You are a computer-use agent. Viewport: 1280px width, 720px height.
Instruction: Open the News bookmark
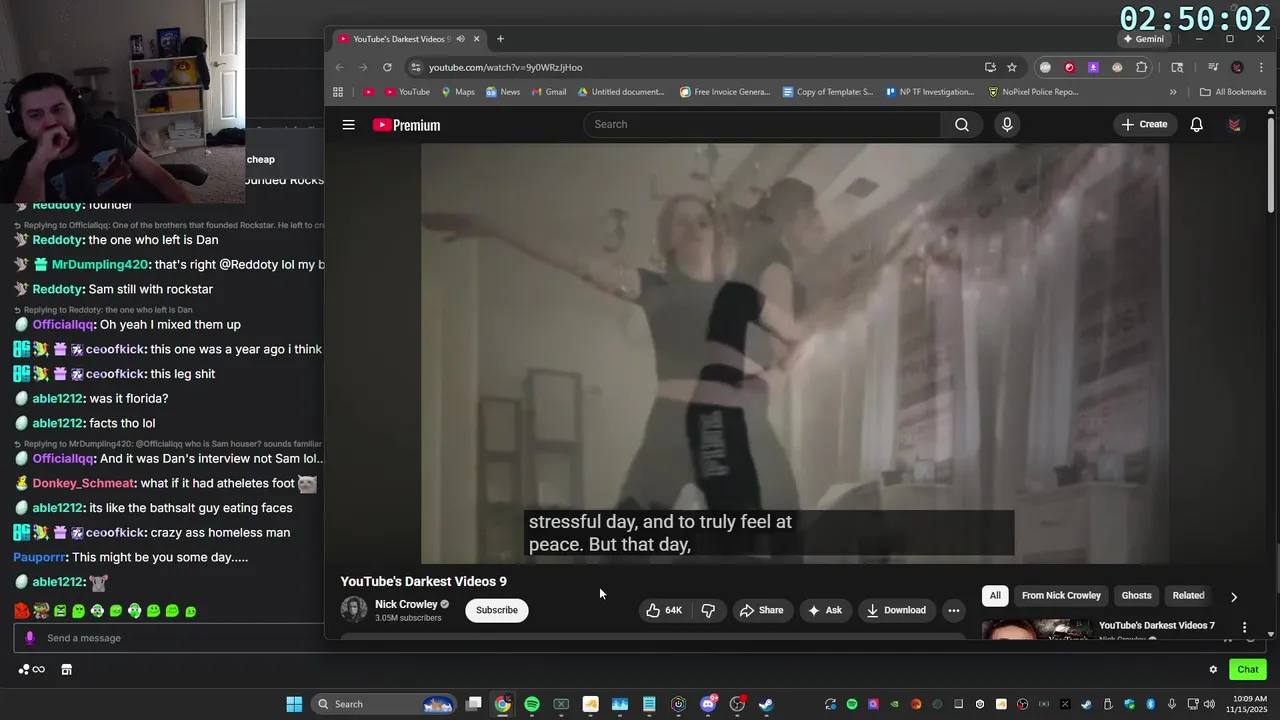[503, 92]
